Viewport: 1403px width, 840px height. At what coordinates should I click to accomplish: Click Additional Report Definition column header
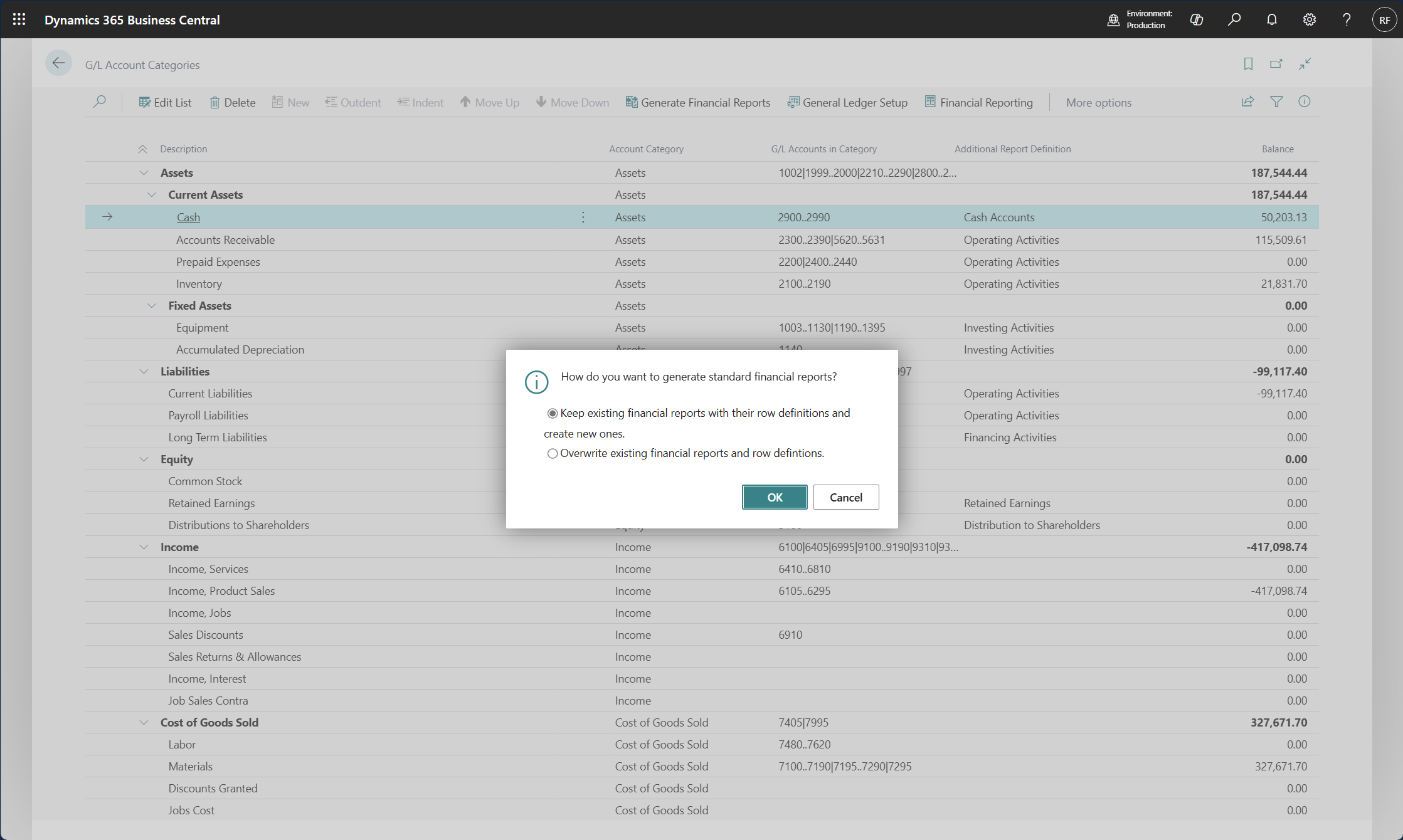(x=1012, y=149)
